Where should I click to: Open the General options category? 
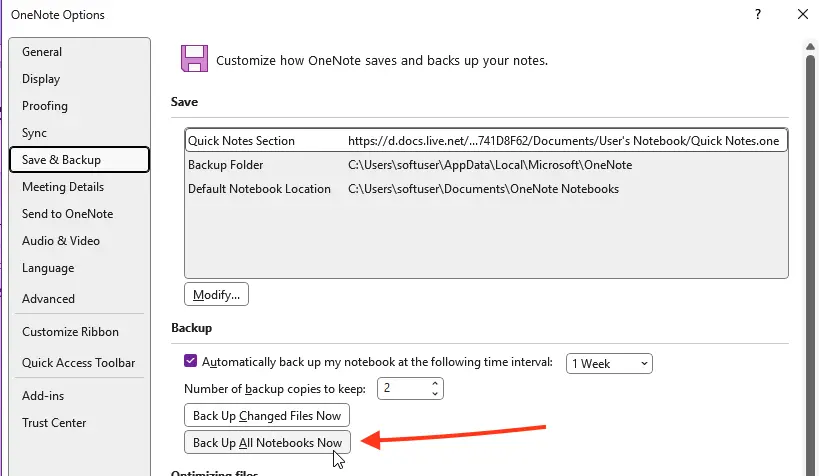pos(42,52)
